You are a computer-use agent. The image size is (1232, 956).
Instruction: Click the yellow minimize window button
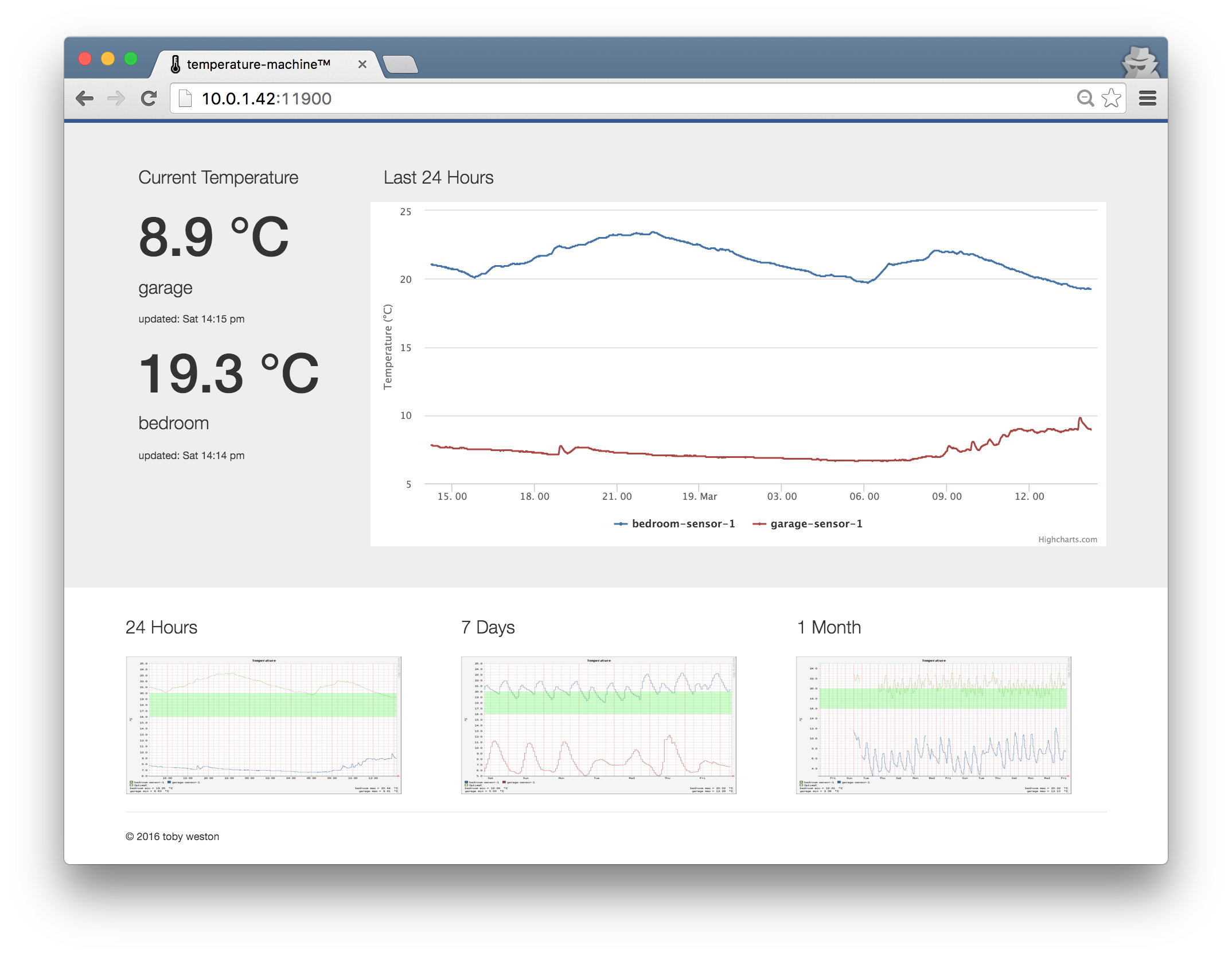pos(108,59)
